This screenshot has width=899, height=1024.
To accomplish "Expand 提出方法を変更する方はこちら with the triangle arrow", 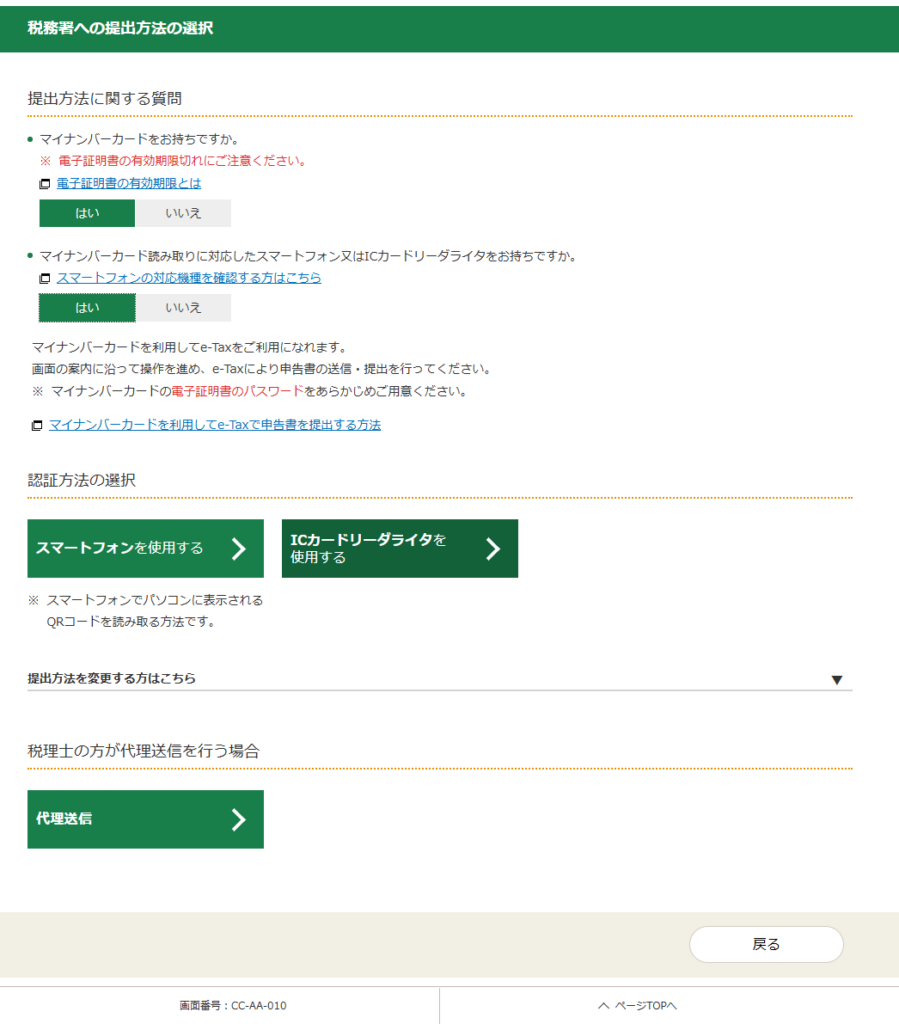I will click(837, 680).
